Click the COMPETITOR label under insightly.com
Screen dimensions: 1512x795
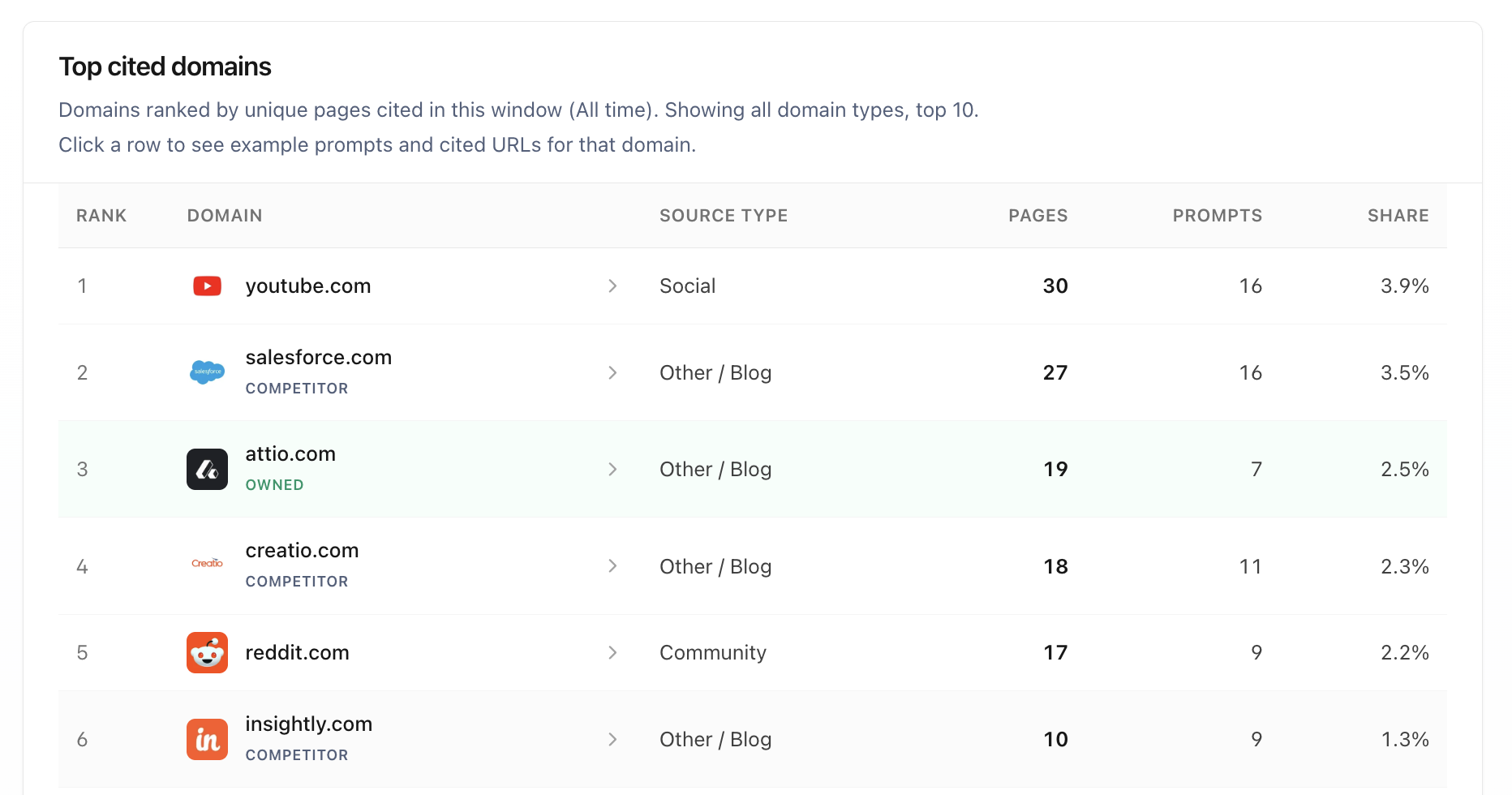coord(297,755)
